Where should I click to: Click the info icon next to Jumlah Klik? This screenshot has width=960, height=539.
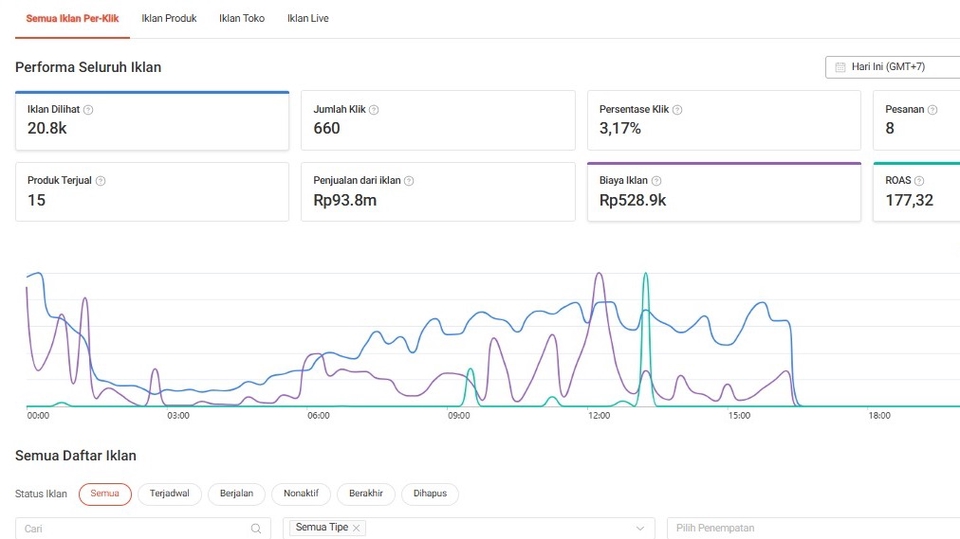[374, 110]
